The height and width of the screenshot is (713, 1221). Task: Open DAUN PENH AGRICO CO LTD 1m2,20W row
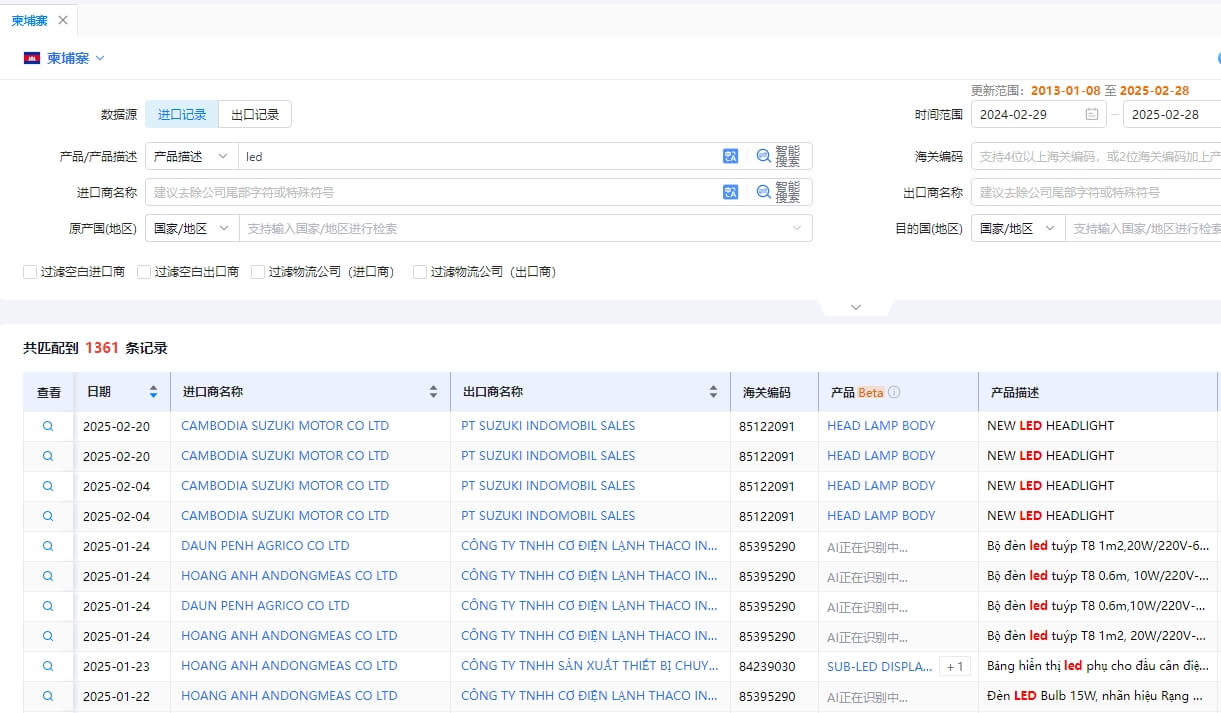265,546
